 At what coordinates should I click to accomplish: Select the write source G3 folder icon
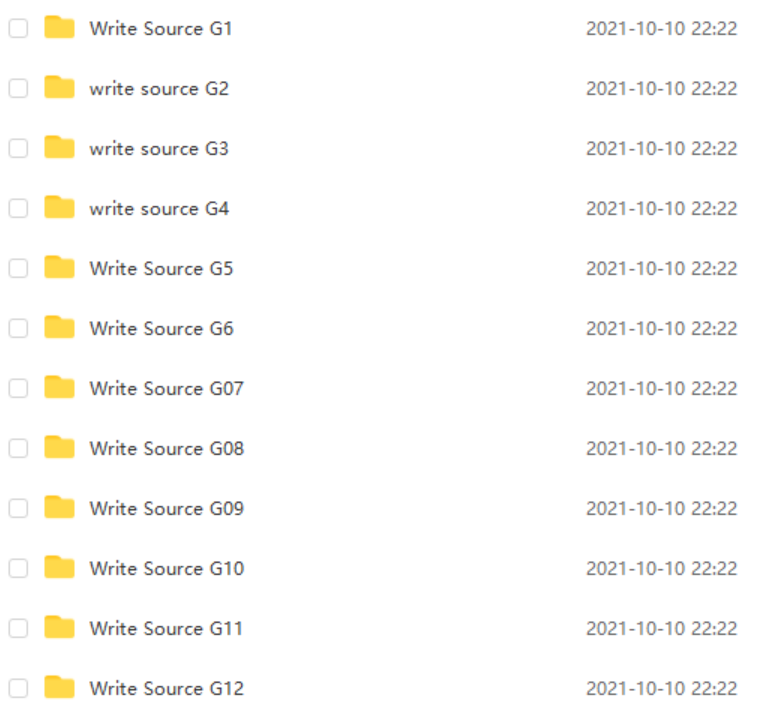tap(59, 147)
